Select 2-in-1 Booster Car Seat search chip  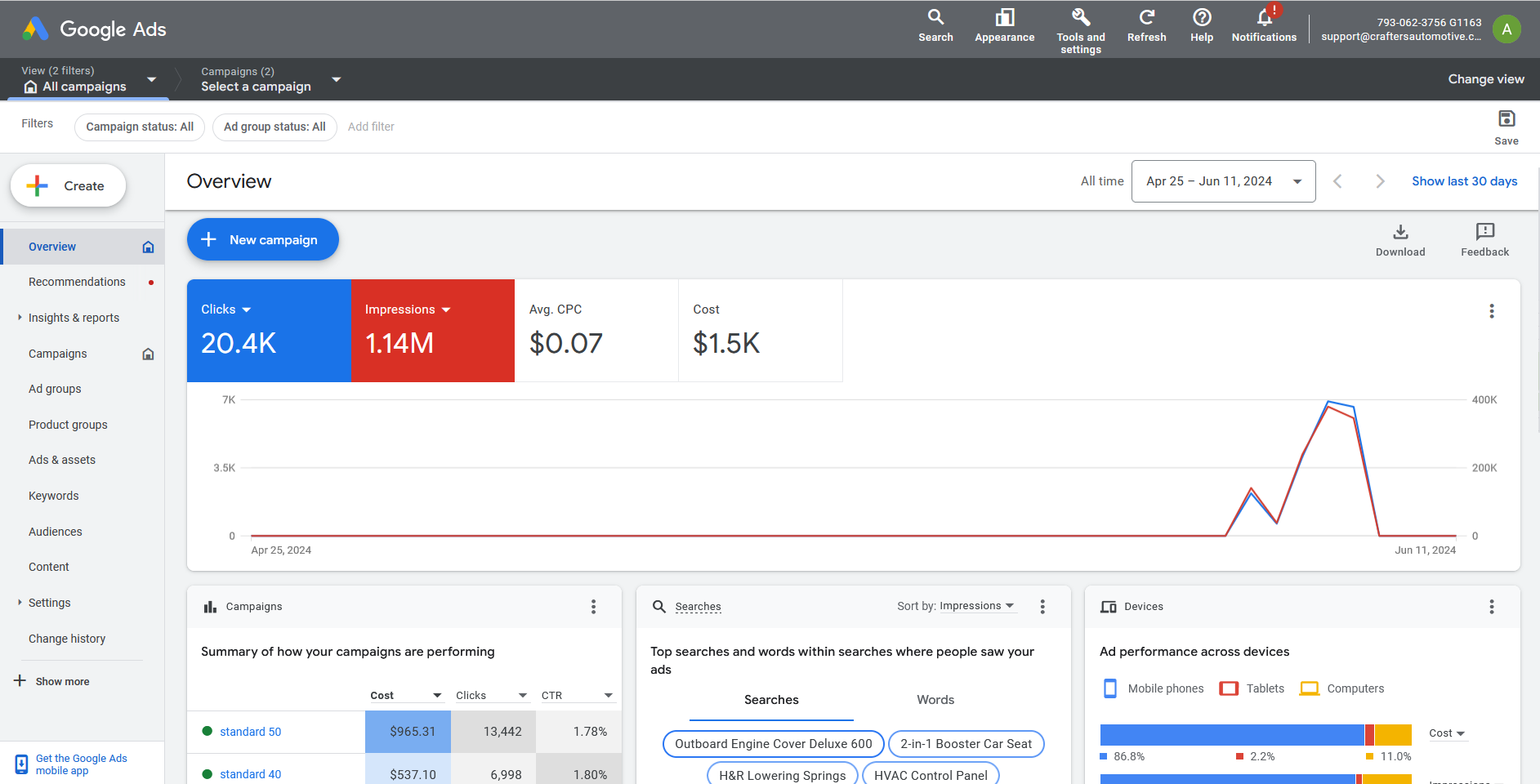point(966,744)
